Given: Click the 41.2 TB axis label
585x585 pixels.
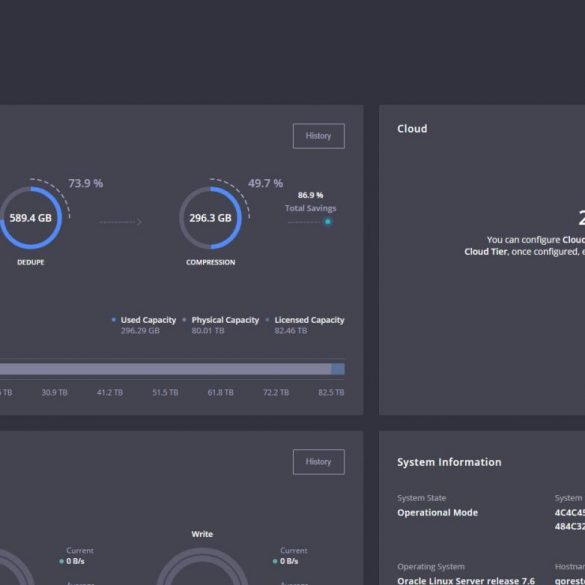Looking at the screenshot, I should [110, 392].
